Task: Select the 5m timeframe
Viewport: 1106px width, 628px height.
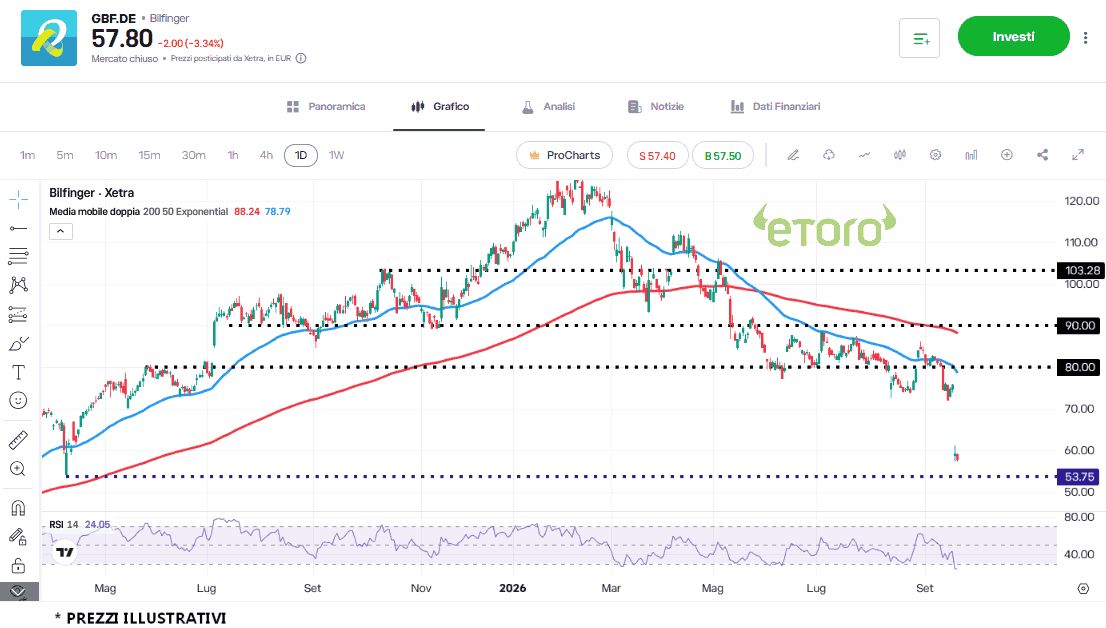Action: [x=65, y=155]
